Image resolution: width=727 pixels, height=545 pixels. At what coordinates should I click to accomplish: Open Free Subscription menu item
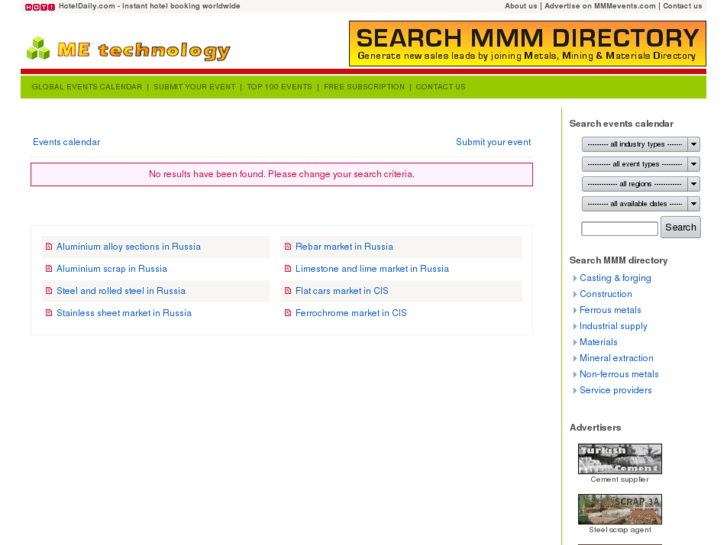point(364,87)
